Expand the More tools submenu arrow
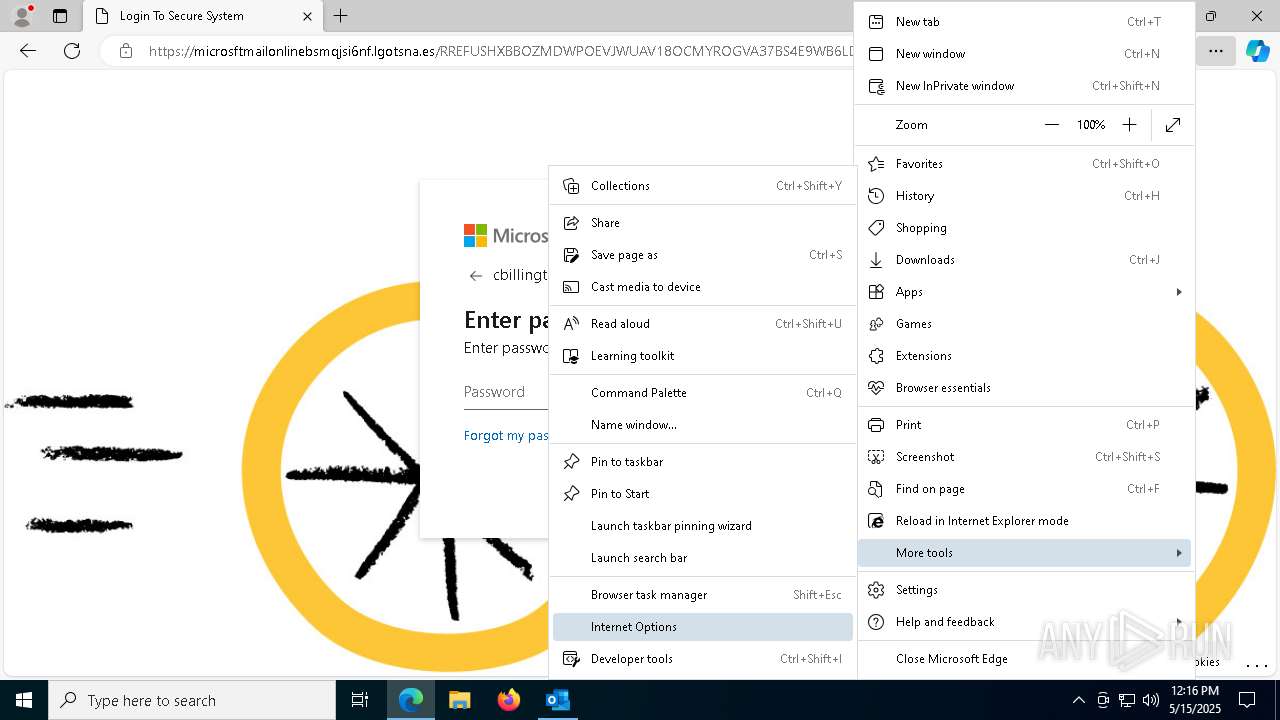 coord(1179,553)
